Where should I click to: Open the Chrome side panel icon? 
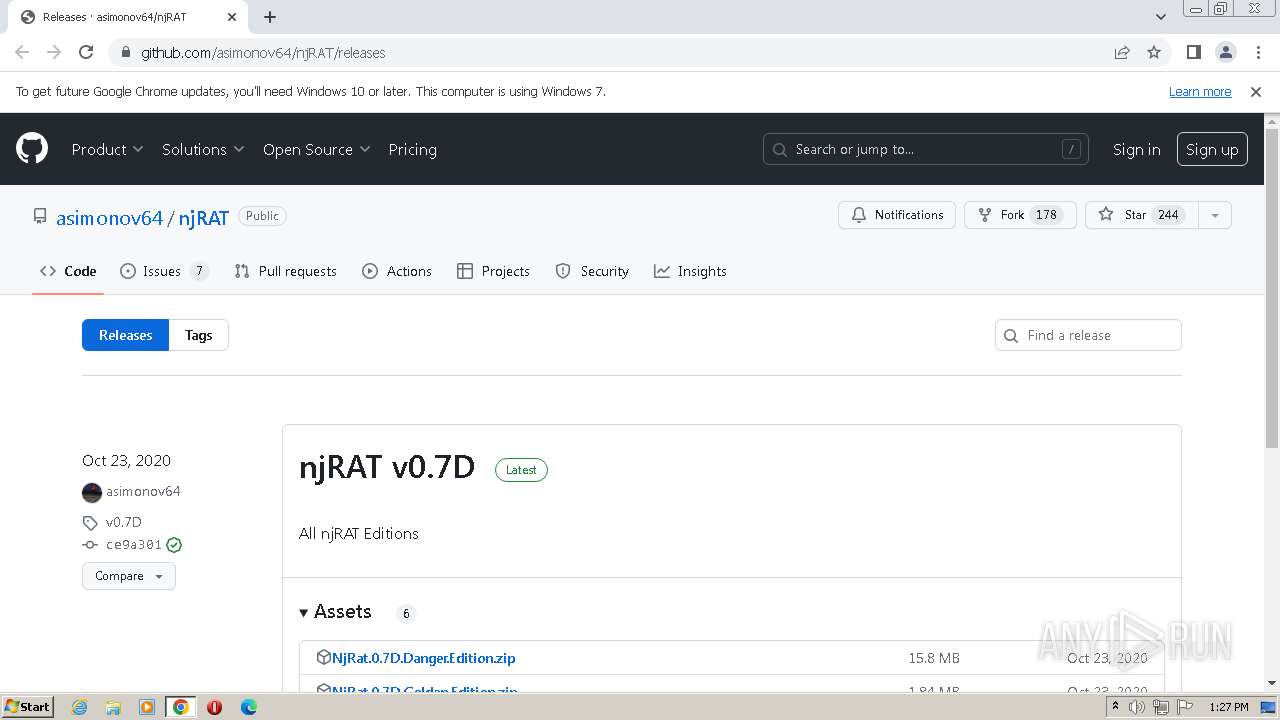(1193, 52)
